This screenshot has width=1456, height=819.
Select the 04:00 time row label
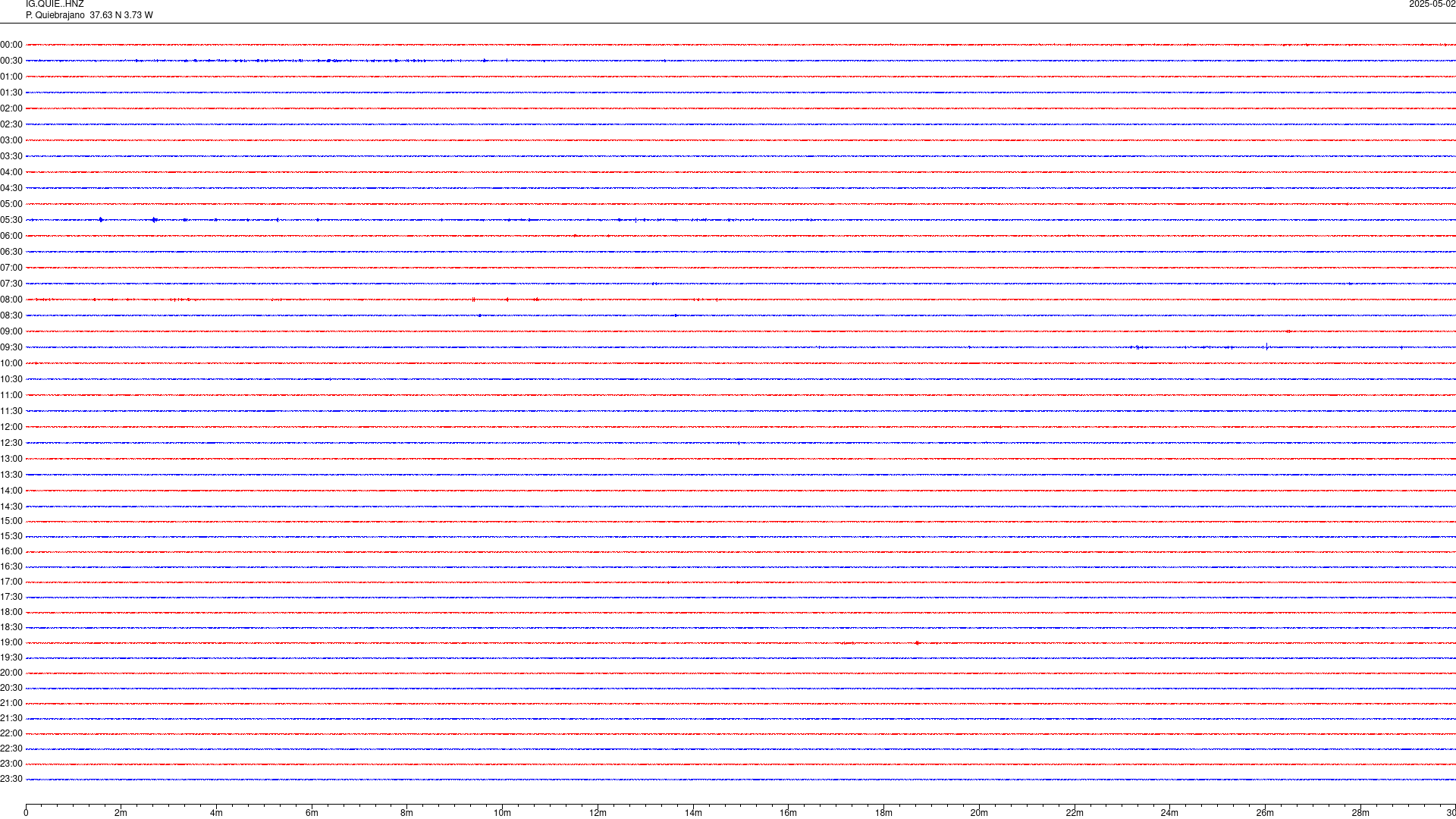11,172
